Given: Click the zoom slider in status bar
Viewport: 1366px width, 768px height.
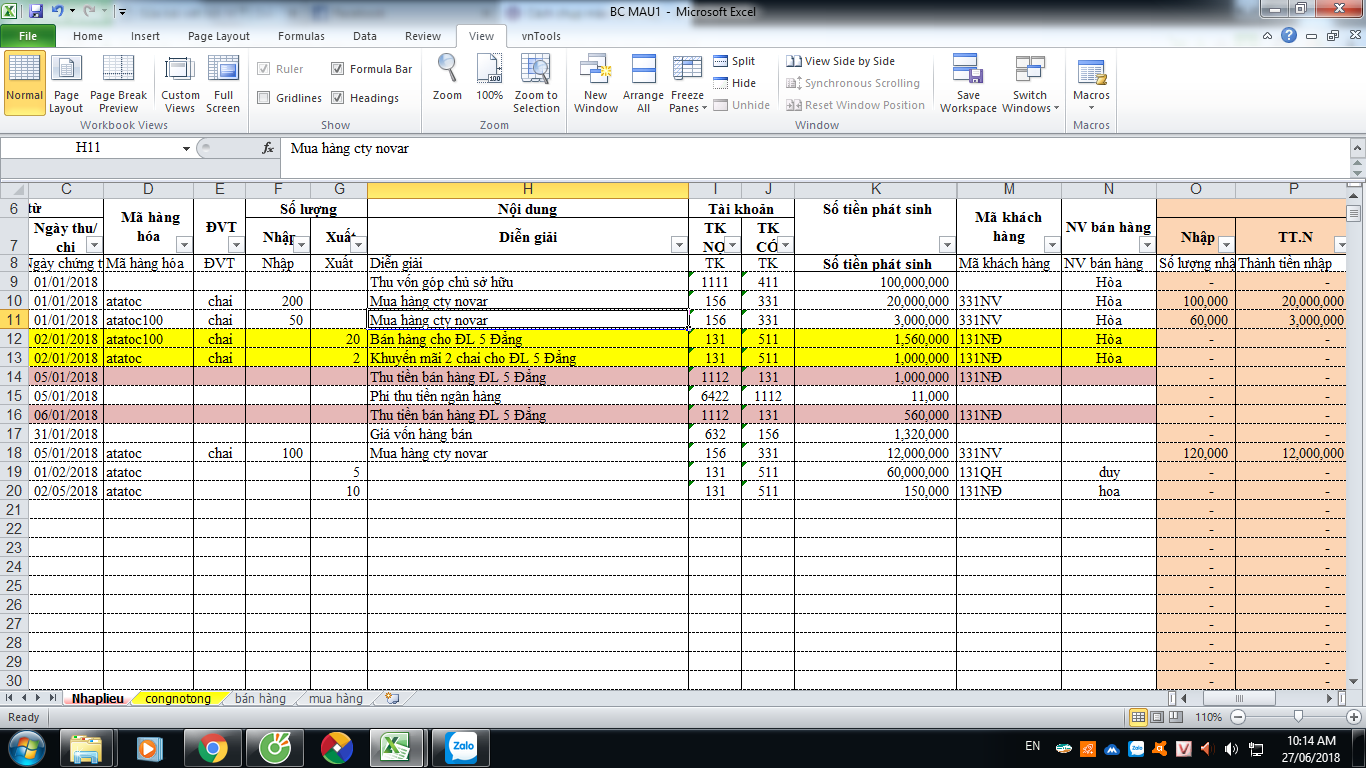Looking at the screenshot, I should tap(1298, 717).
